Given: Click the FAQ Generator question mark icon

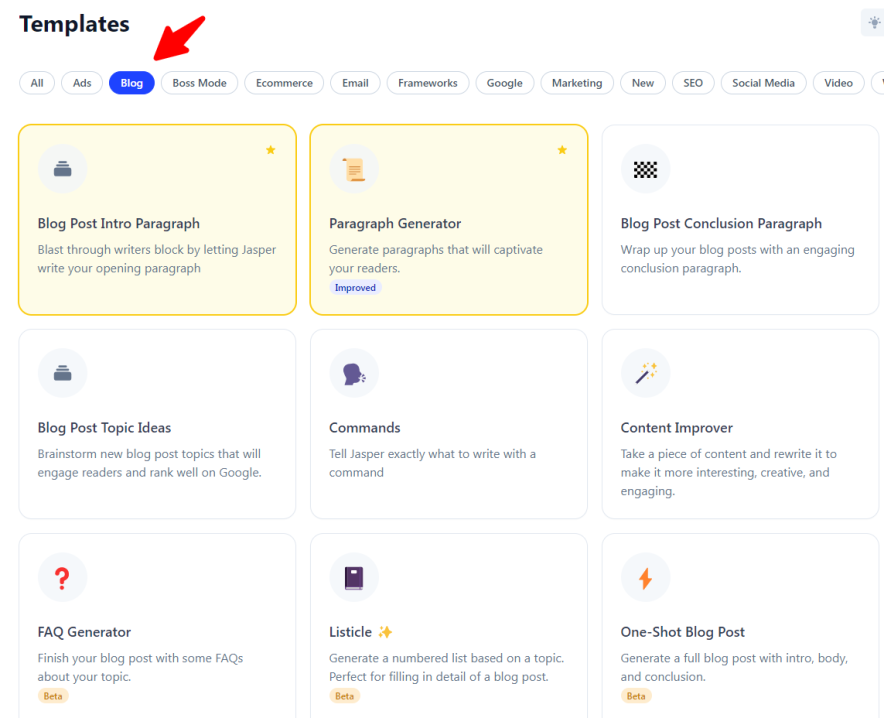Looking at the screenshot, I should coord(62,577).
